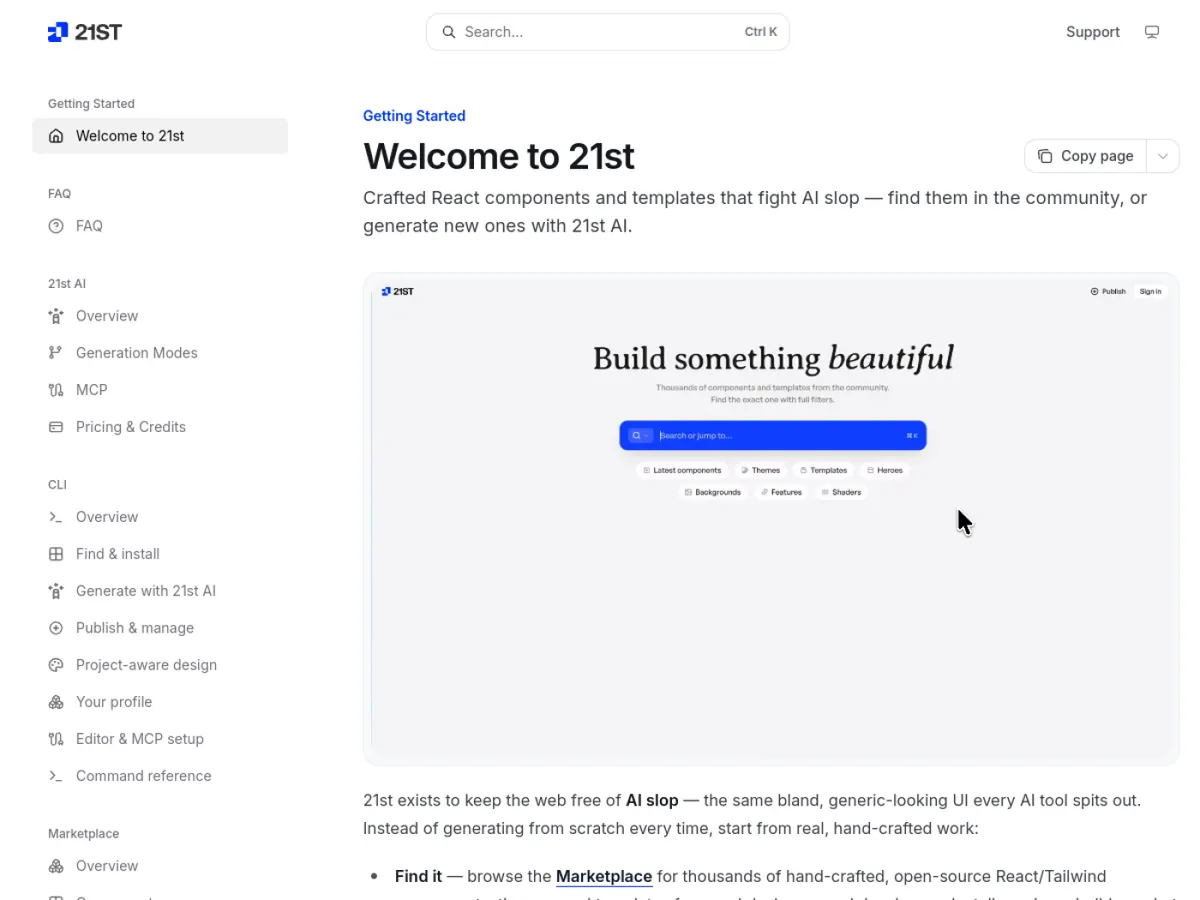The width and height of the screenshot is (1200, 900).
Task: Toggle the theme monitor icon
Action: (x=1152, y=32)
